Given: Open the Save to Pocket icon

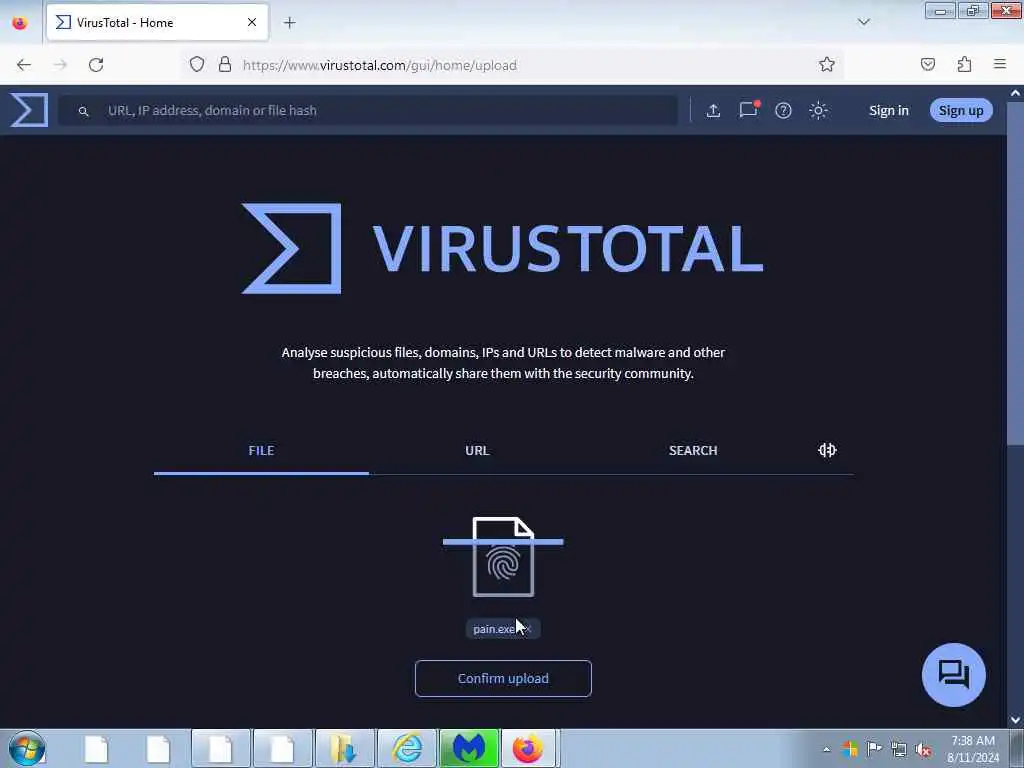Looking at the screenshot, I should pyautogui.click(x=927, y=64).
